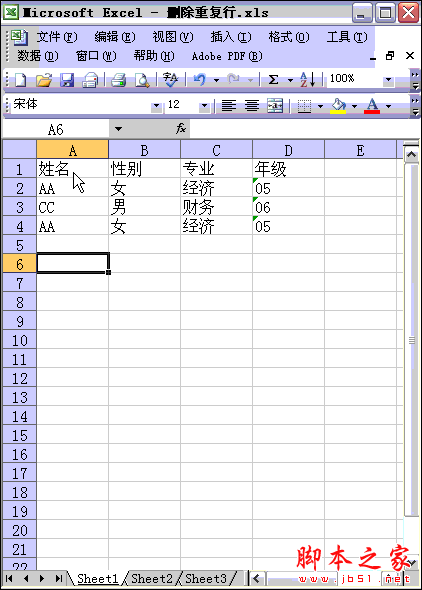Click the vertical scrollbar up arrow
Image resolution: width=422 pixels, height=590 pixels.
411,154
